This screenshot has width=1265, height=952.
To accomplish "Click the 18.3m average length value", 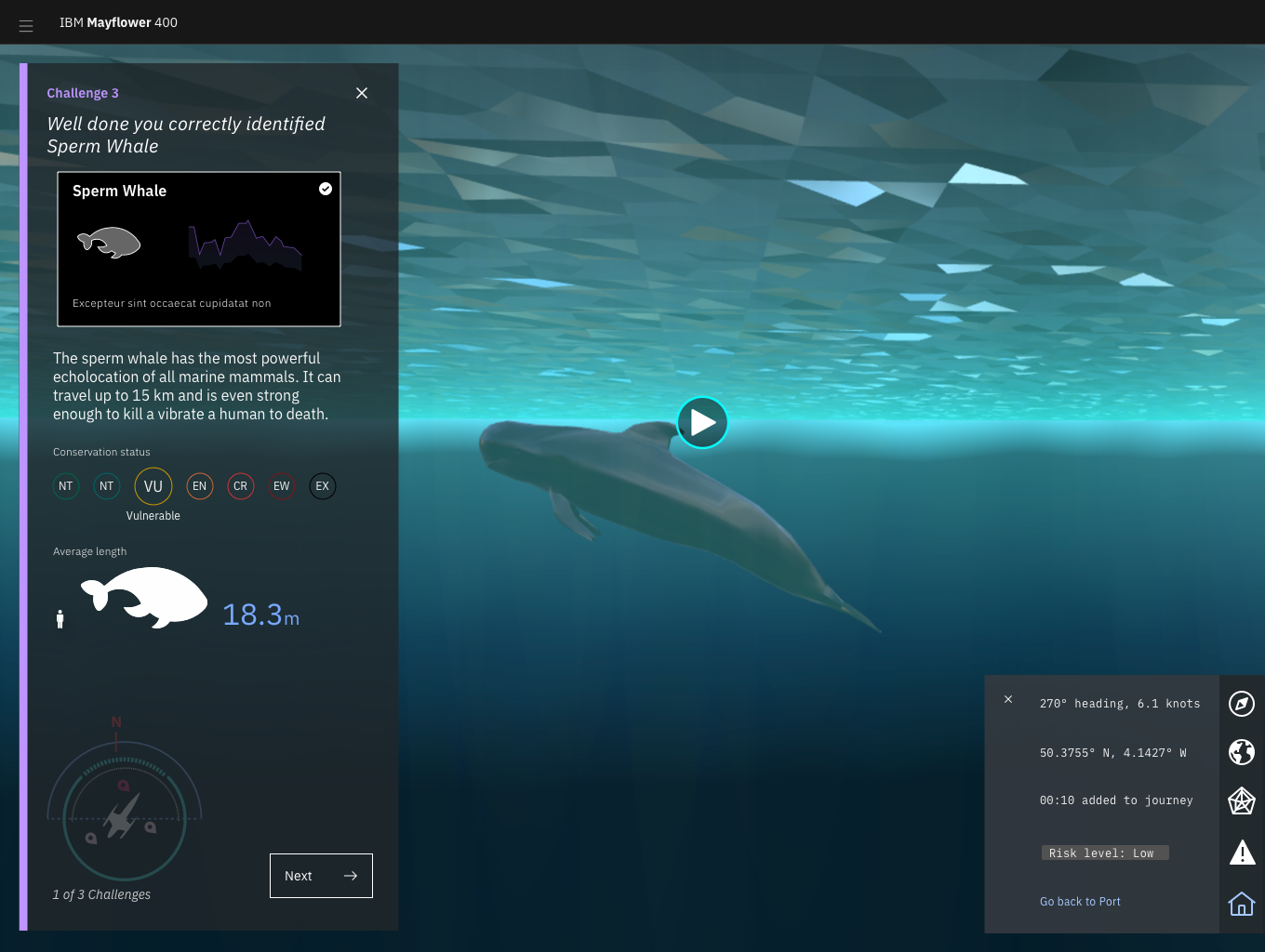I will tap(261, 615).
